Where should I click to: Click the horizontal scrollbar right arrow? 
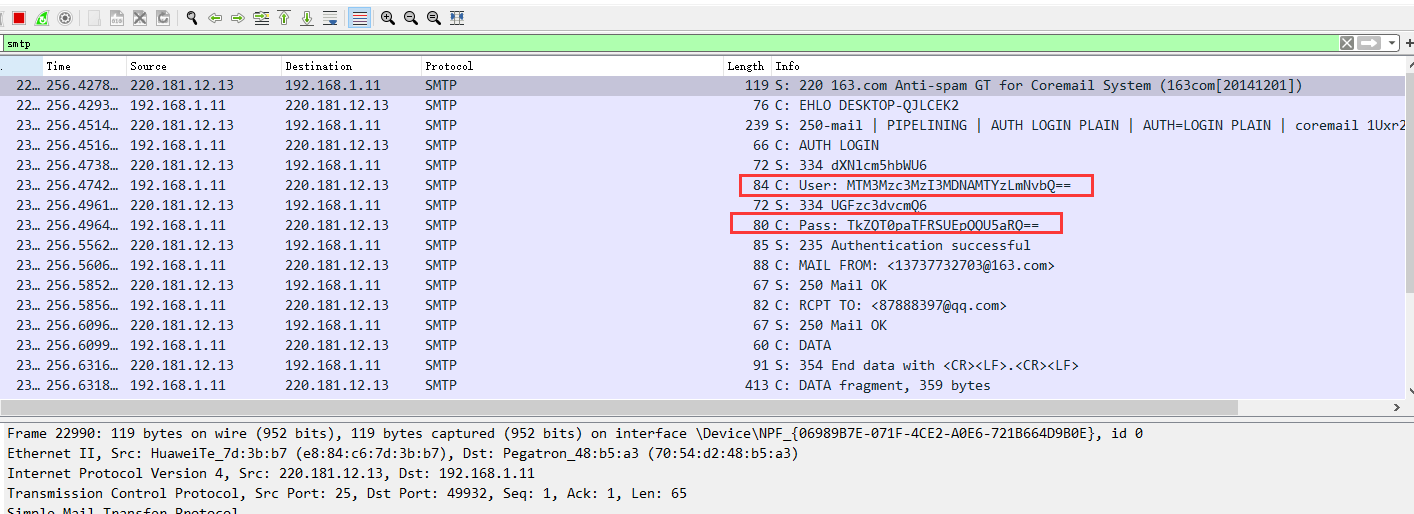(x=1397, y=407)
